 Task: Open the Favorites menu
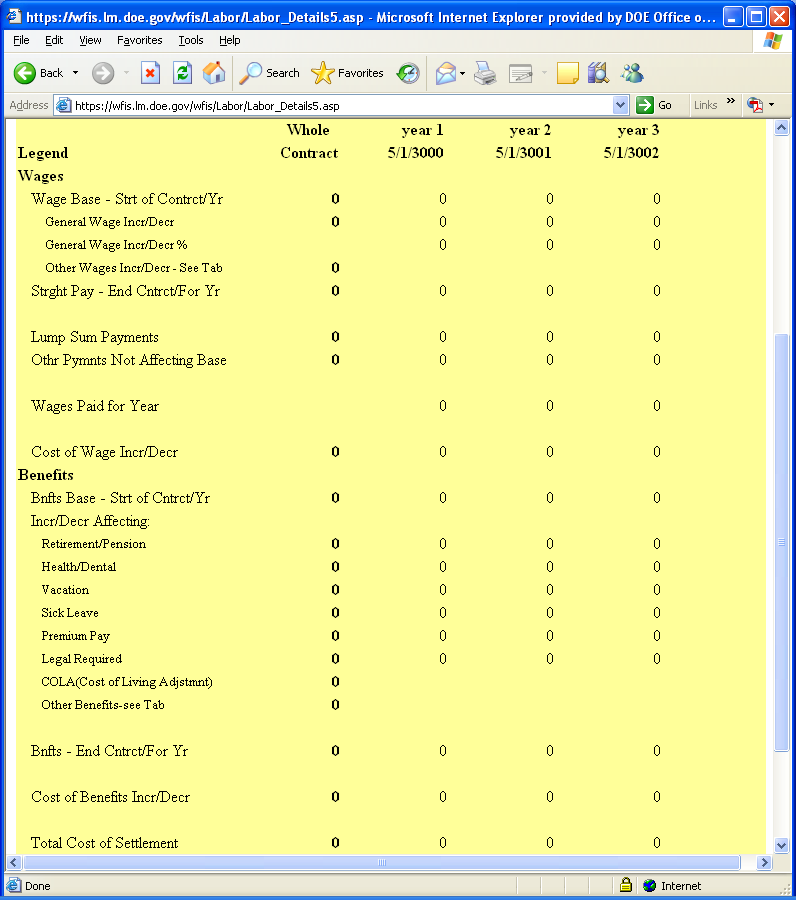click(x=139, y=40)
